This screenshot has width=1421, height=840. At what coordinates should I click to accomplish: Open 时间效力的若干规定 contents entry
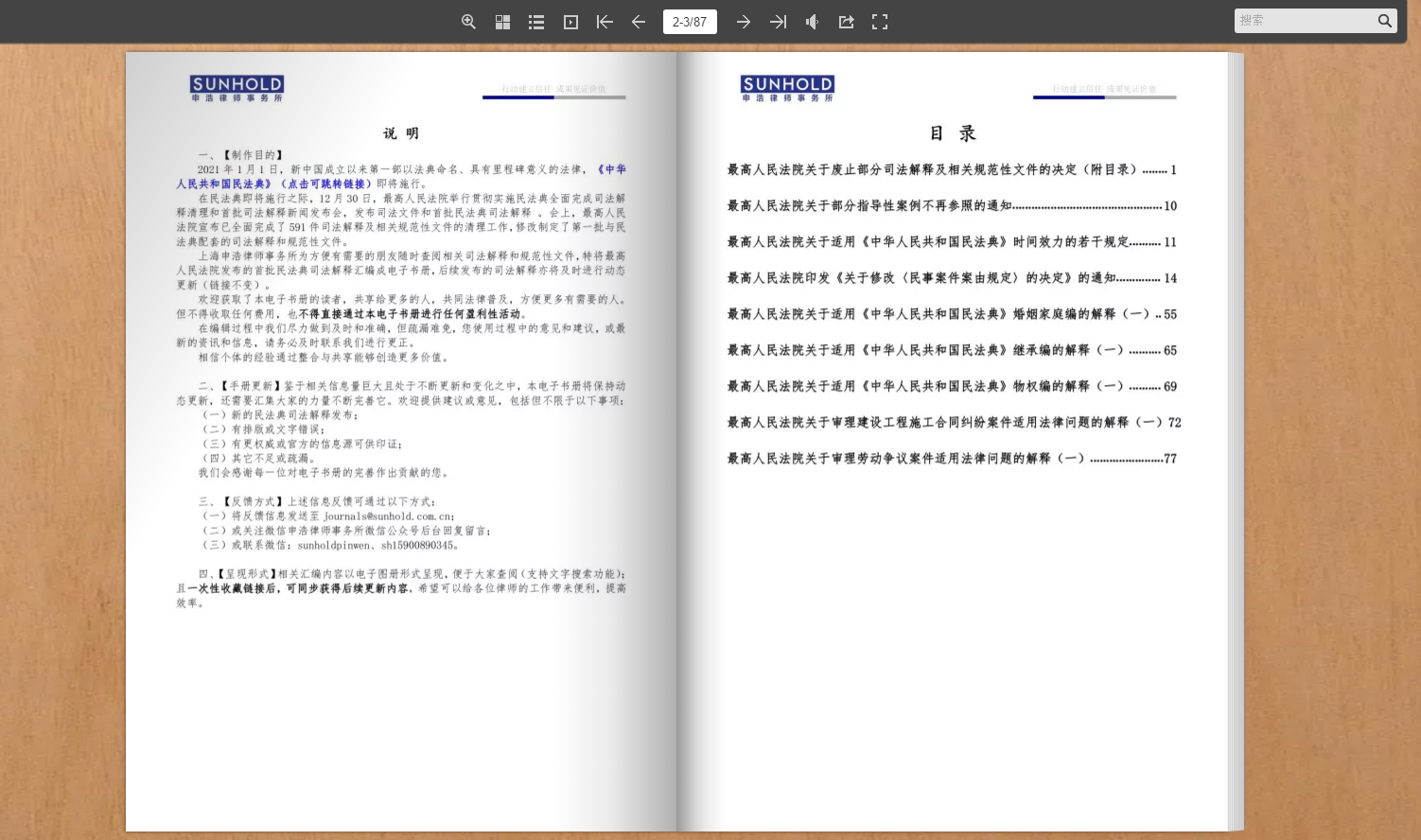[951, 242]
